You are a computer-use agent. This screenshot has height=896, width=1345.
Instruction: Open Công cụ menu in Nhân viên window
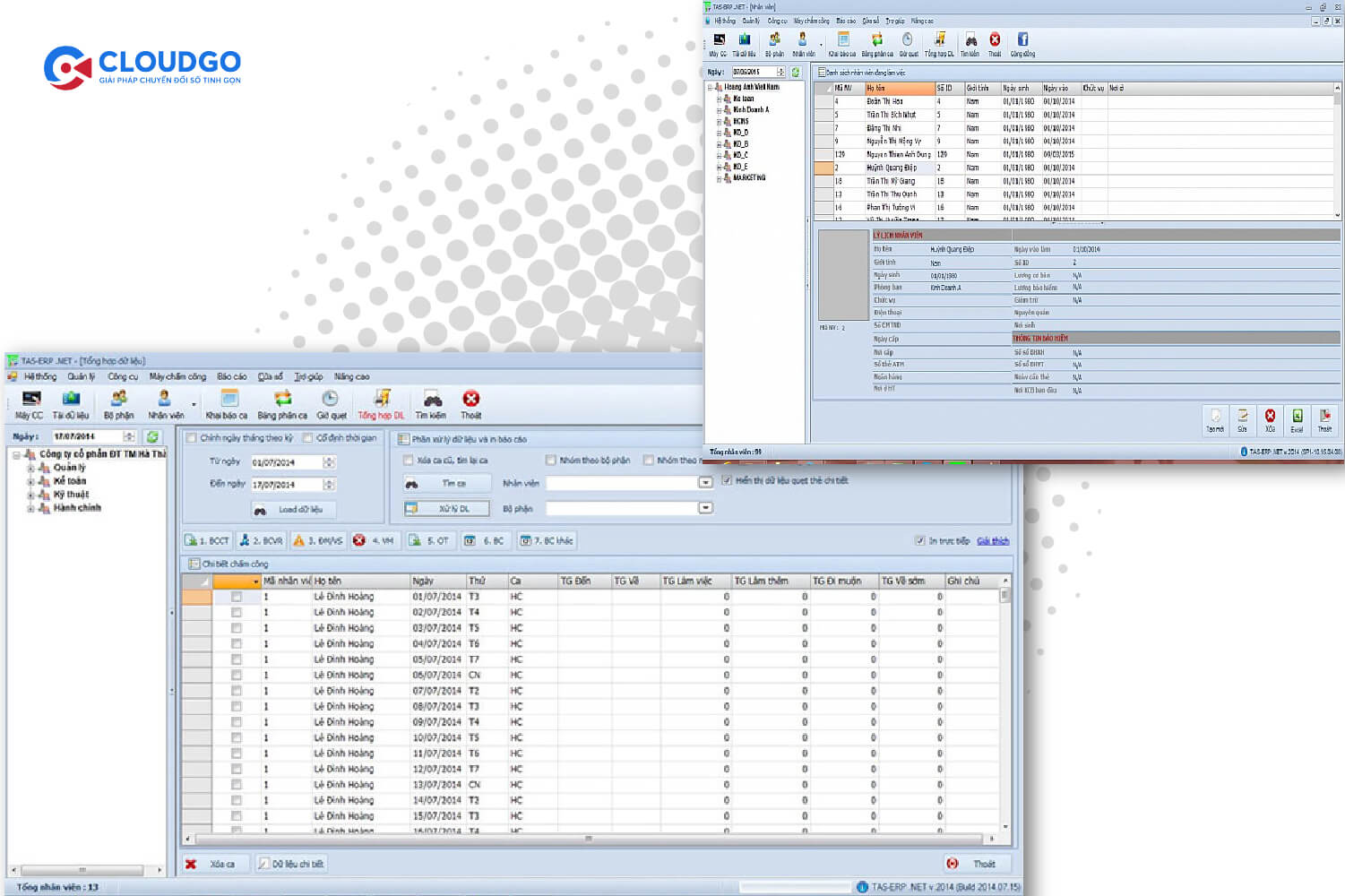777,21
